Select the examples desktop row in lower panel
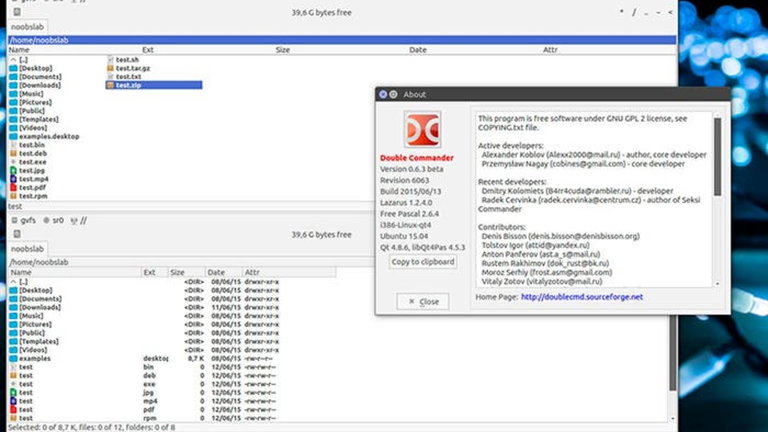Screen dimensions: 768x432 144,359
